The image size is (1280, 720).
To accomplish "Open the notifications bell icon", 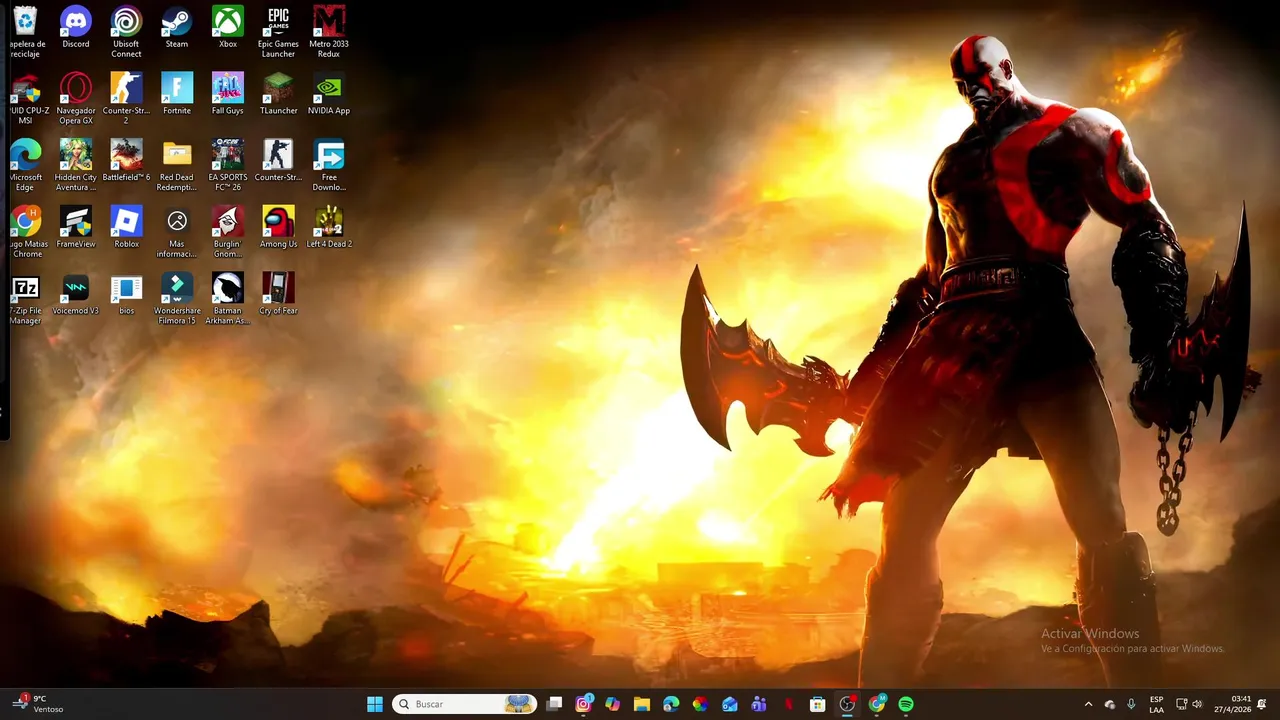I will click(1262, 704).
